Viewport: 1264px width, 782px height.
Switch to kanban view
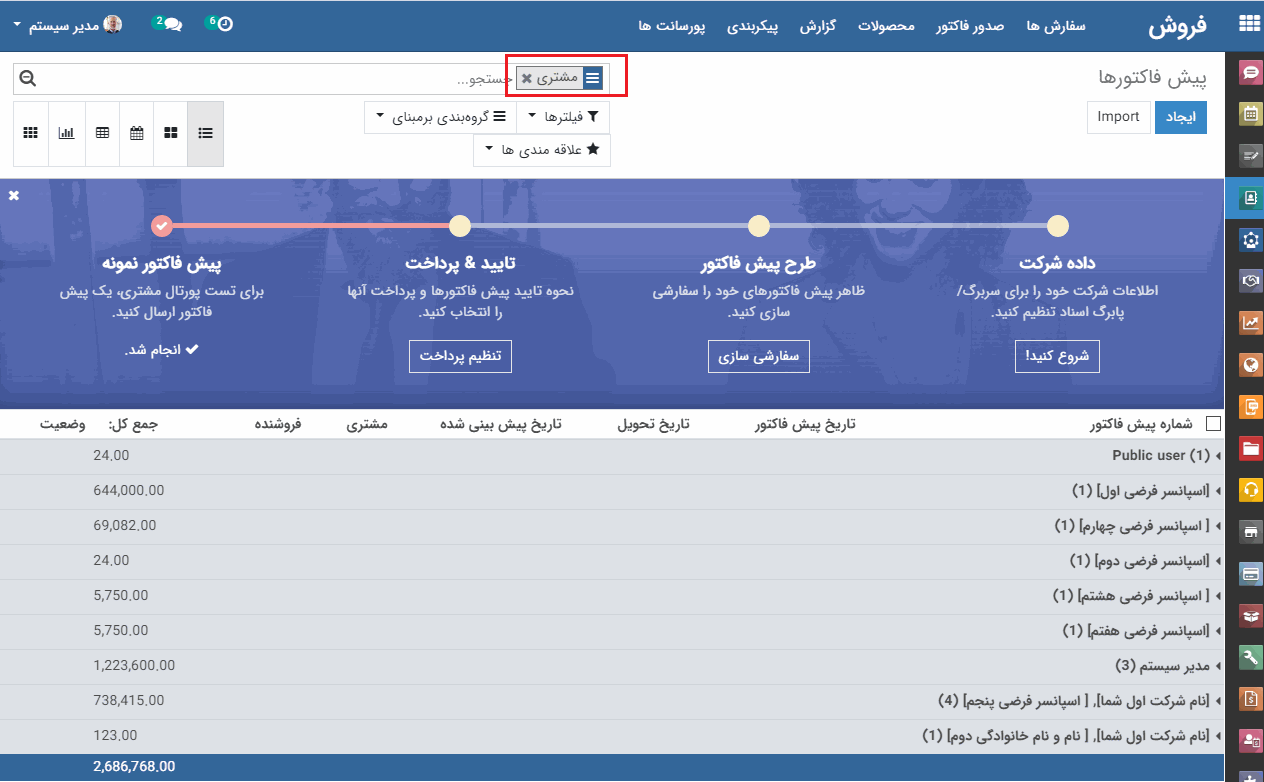click(171, 133)
